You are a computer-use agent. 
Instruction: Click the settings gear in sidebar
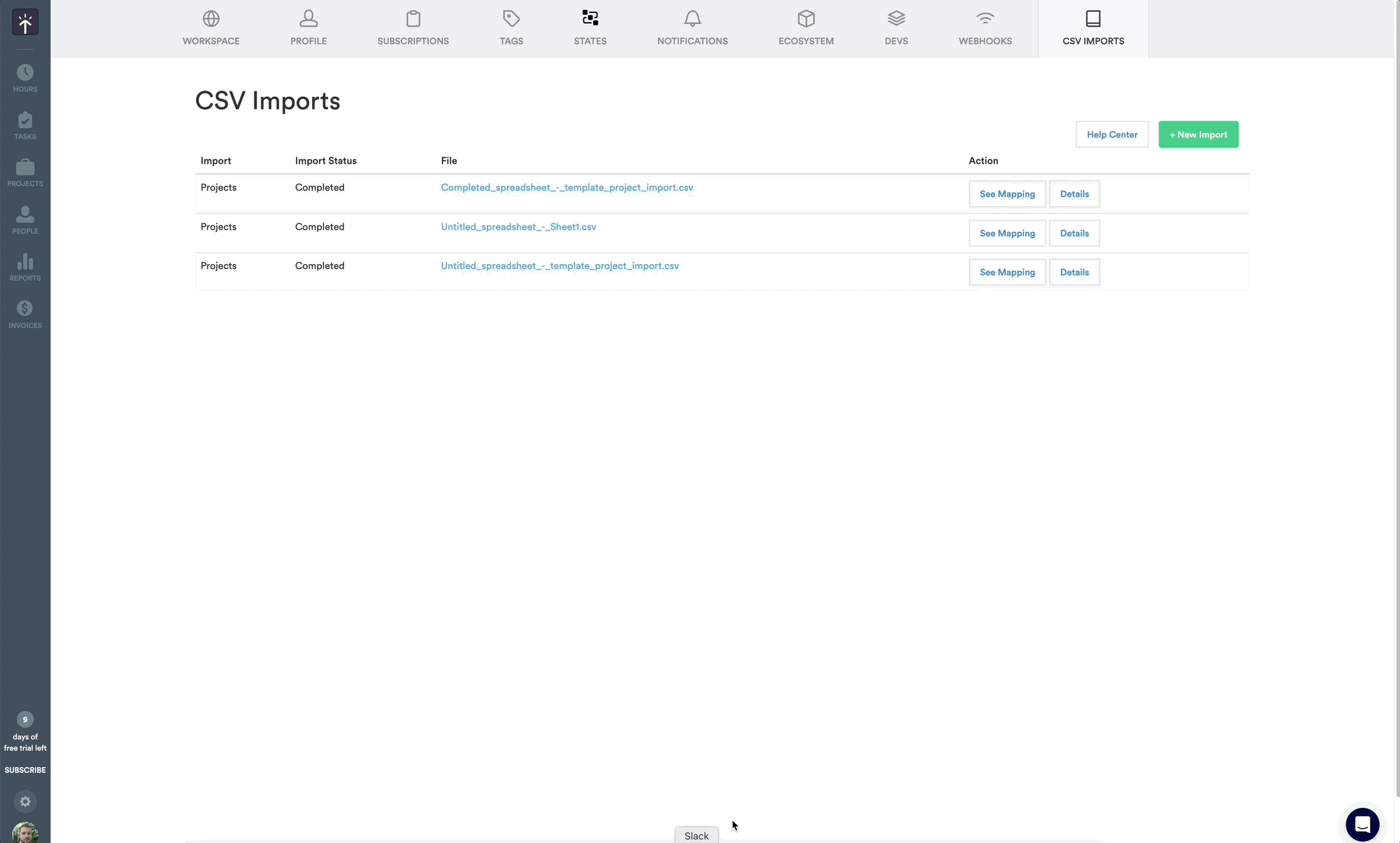(25, 802)
